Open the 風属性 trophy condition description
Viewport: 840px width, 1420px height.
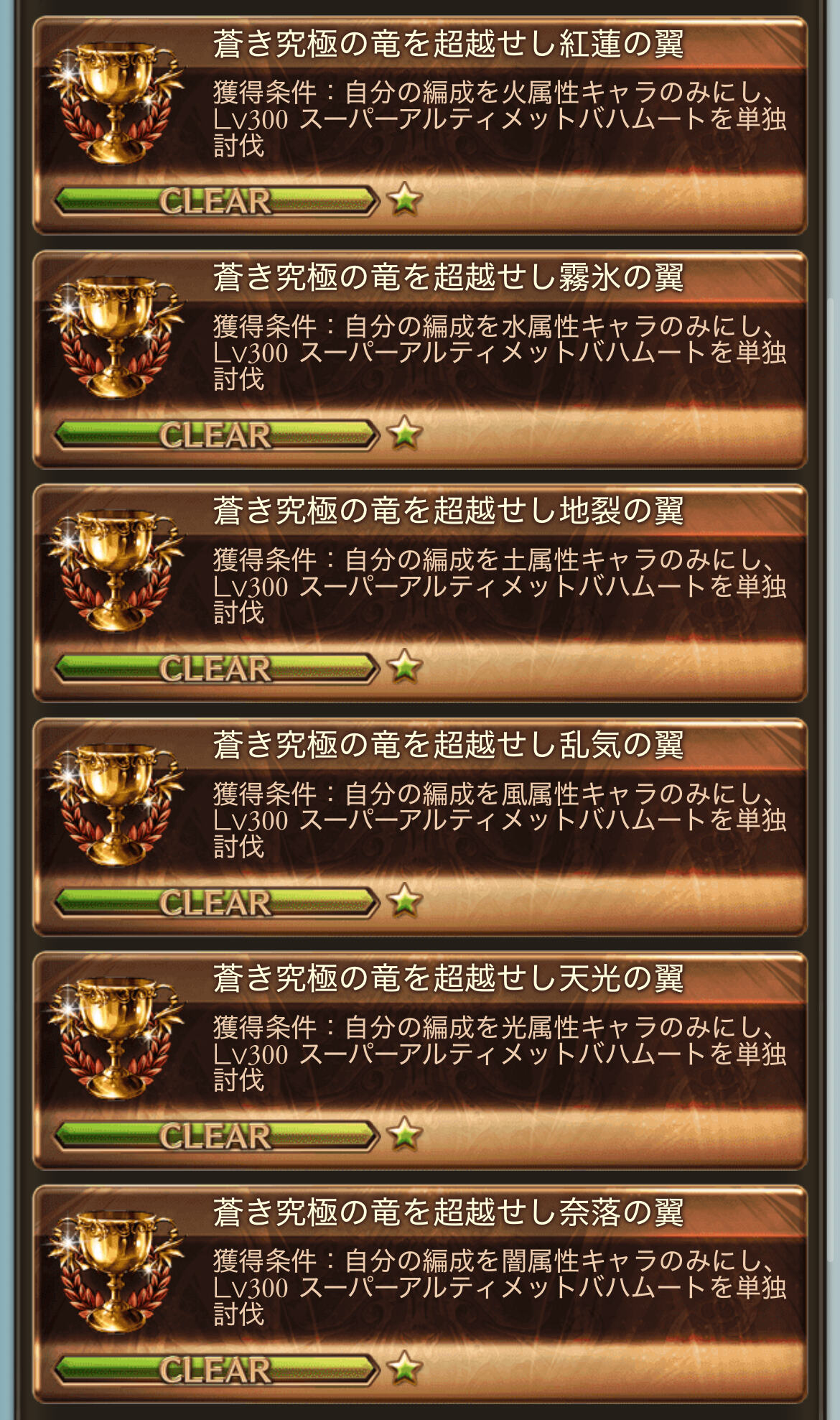point(500,820)
